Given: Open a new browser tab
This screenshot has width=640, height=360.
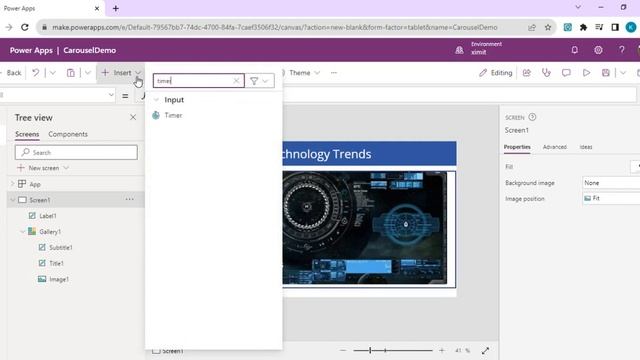Looking at the screenshot, I should [x=116, y=8].
